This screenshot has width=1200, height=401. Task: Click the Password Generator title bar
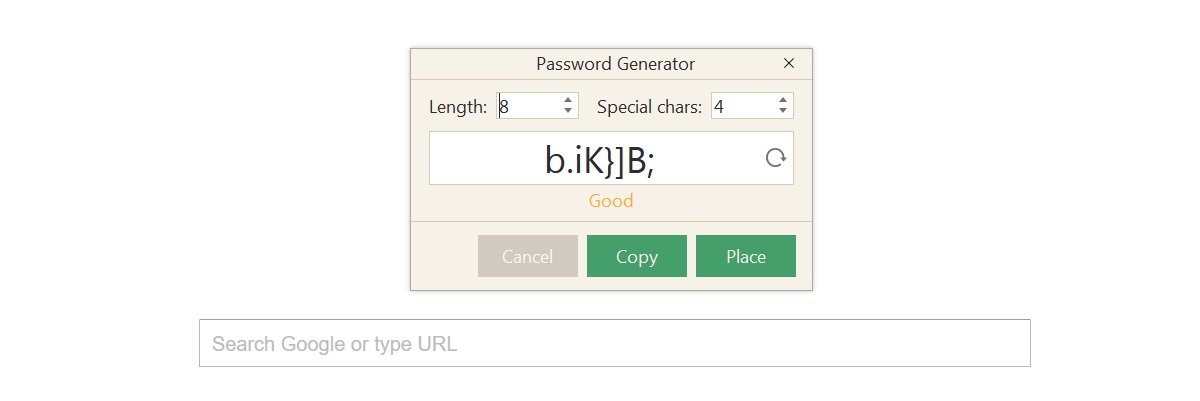(x=611, y=63)
